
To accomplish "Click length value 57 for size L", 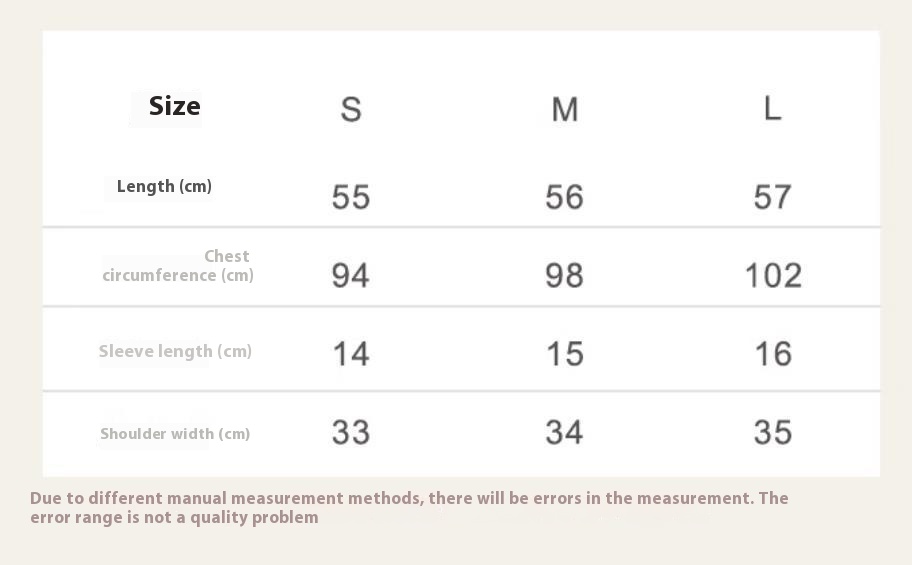I will coord(772,197).
